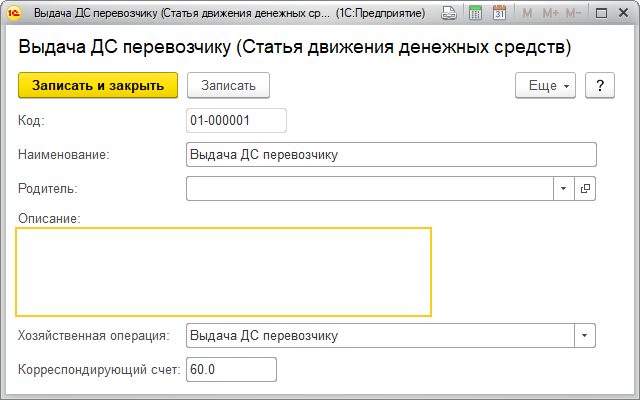Expand the Родитель dropdown arrow
Screen dimensions: 640x400
click(563, 188)
